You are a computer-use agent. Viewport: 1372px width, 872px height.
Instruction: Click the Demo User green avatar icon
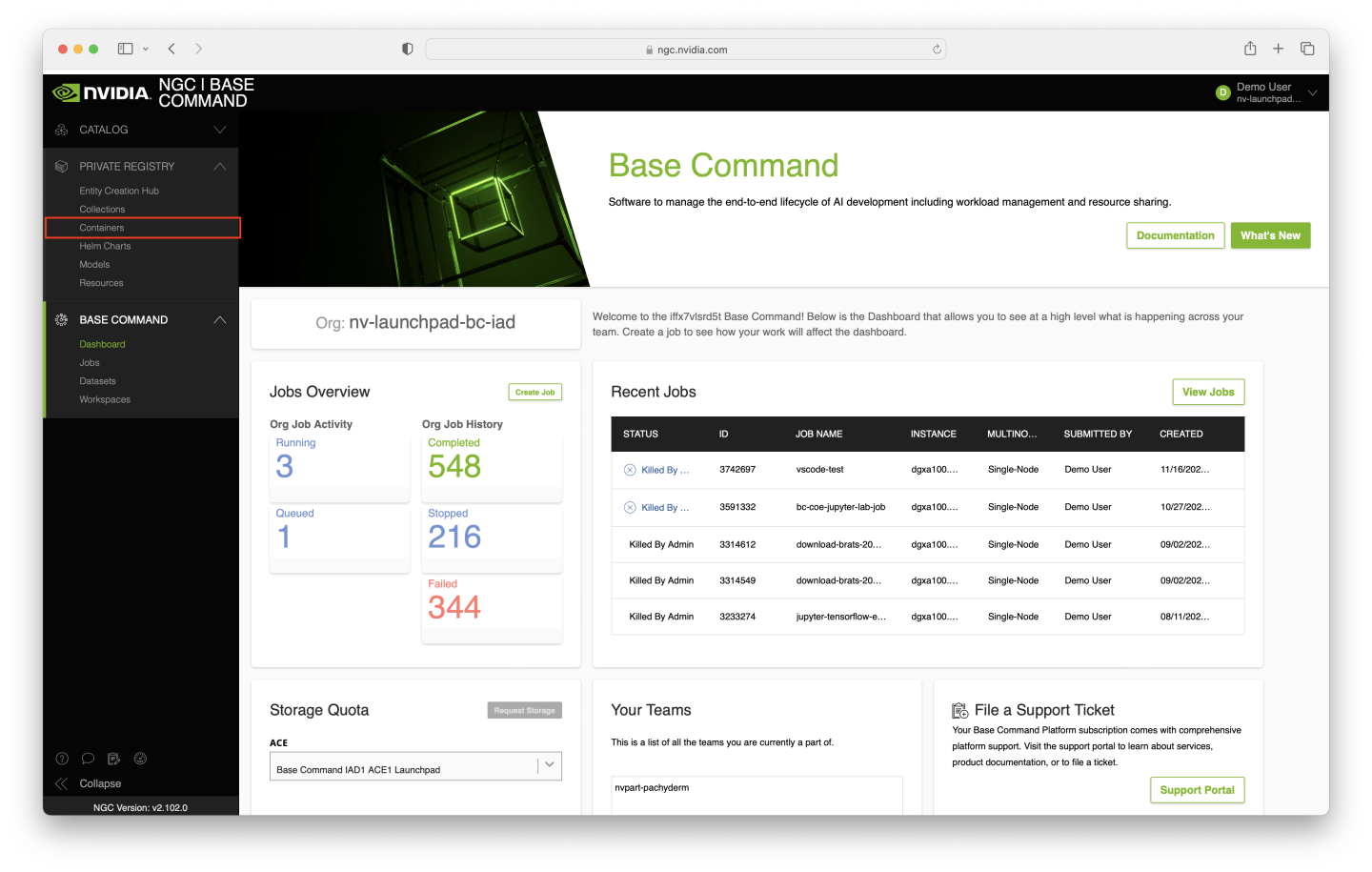[1223, 92]
